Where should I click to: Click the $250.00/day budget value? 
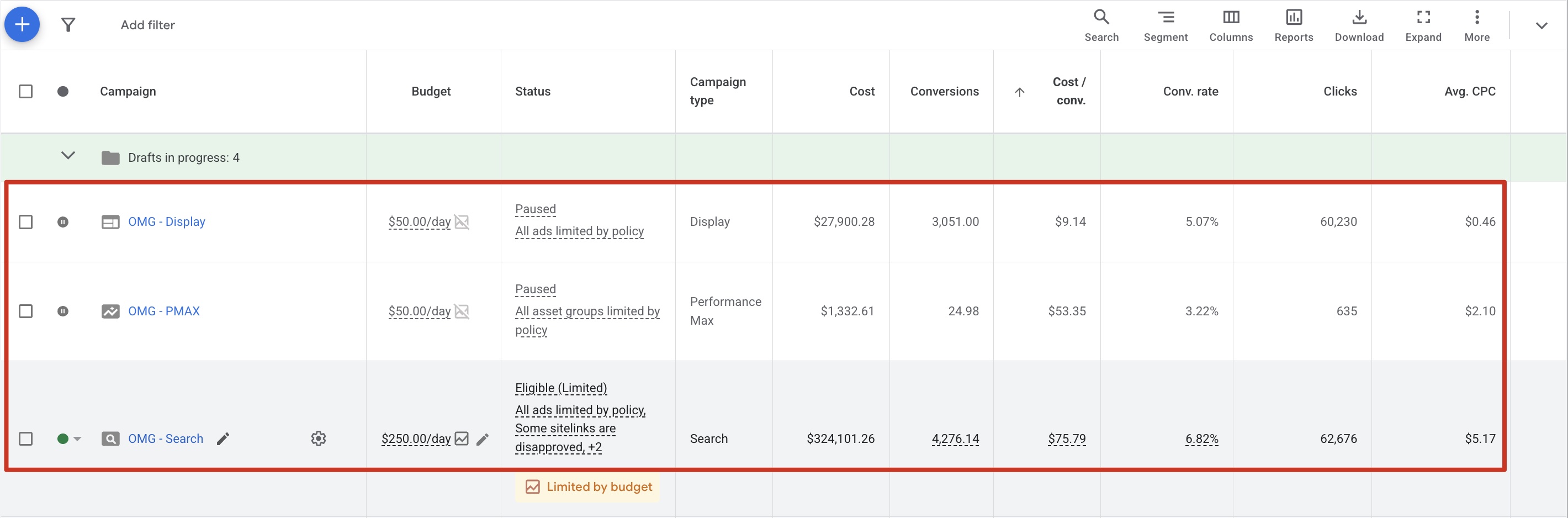(x=416, y=438)
